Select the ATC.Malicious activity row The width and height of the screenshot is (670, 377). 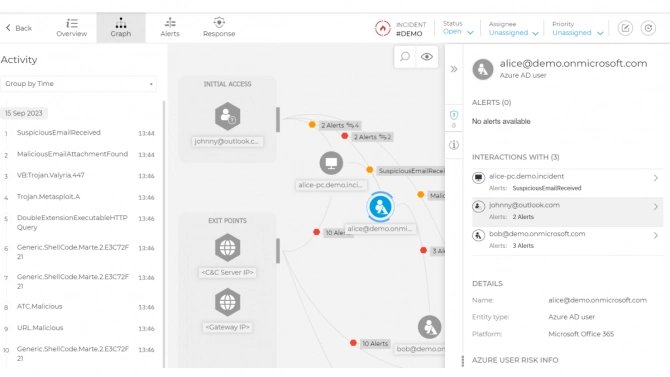click(x=79, y=306)
